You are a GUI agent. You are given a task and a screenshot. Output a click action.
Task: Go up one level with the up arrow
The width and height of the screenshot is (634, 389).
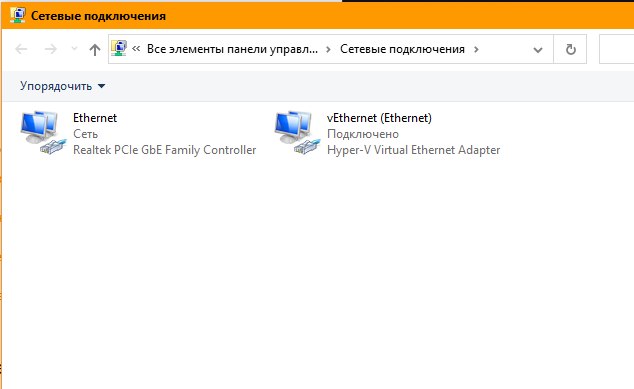tap(95, 49)
